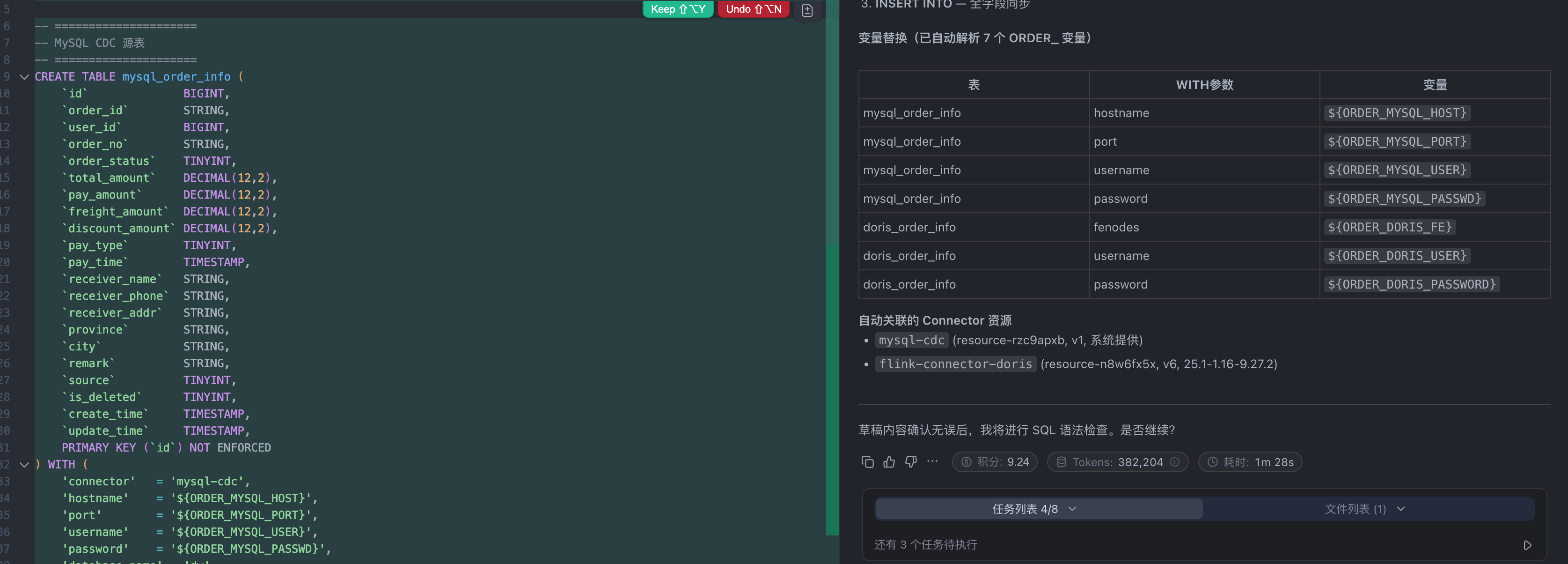Screen dimensions: 1568x564
Task: Click the 'hostname' property line in editor
Action: 190,498
